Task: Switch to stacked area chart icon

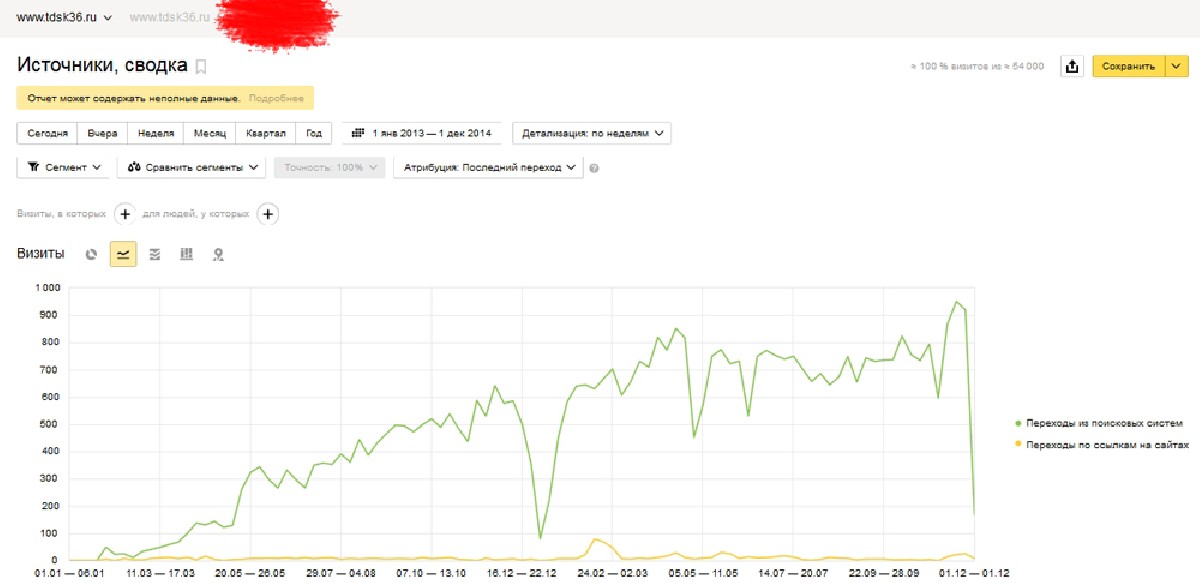Action: [154, 255]
